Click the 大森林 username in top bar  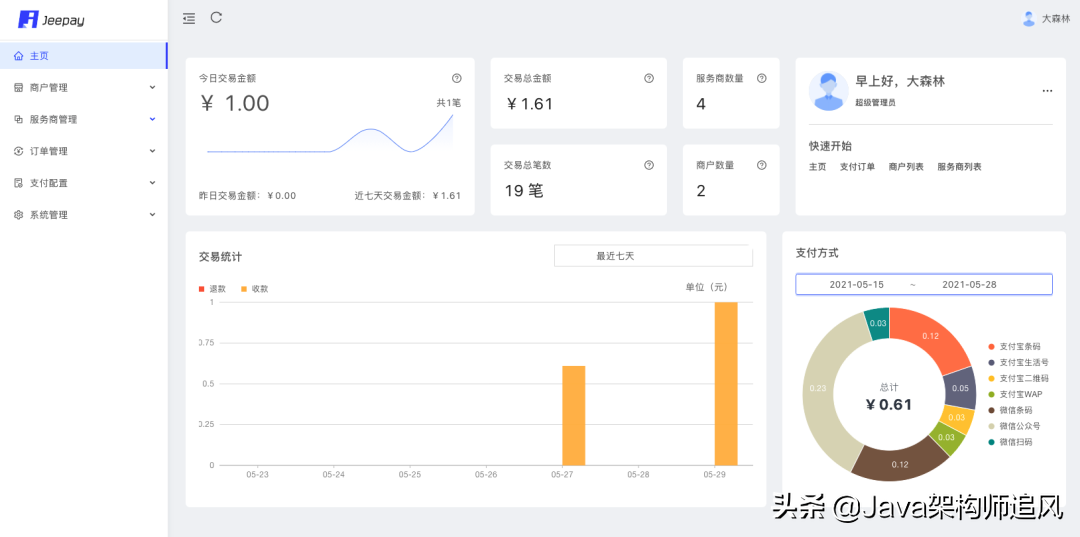(1055, 19)
